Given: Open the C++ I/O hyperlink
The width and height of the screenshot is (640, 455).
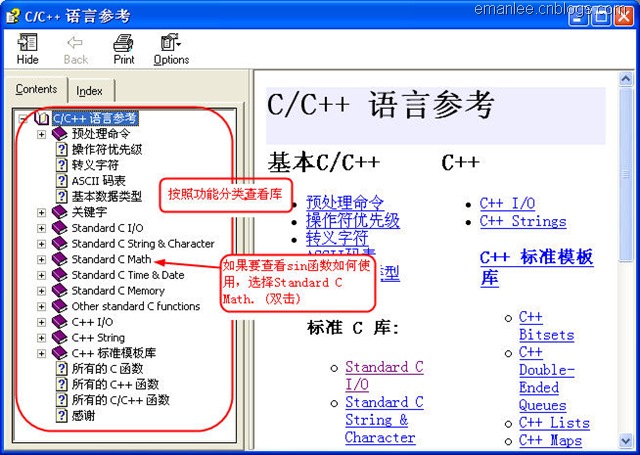Looking at the screenshot, I should click(x=507, y=203).
